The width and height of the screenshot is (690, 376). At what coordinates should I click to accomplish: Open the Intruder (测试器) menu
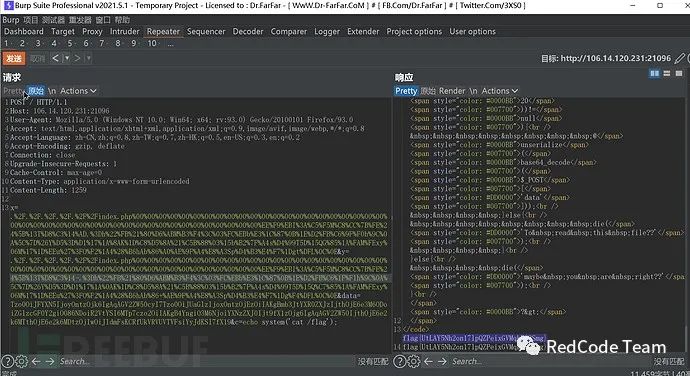pos(54,20)
